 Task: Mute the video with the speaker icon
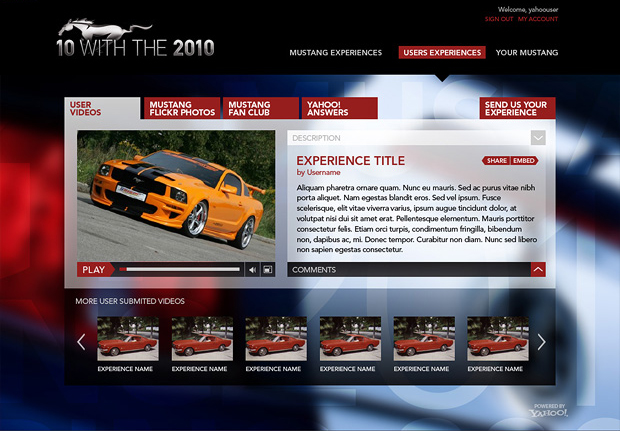252,269
